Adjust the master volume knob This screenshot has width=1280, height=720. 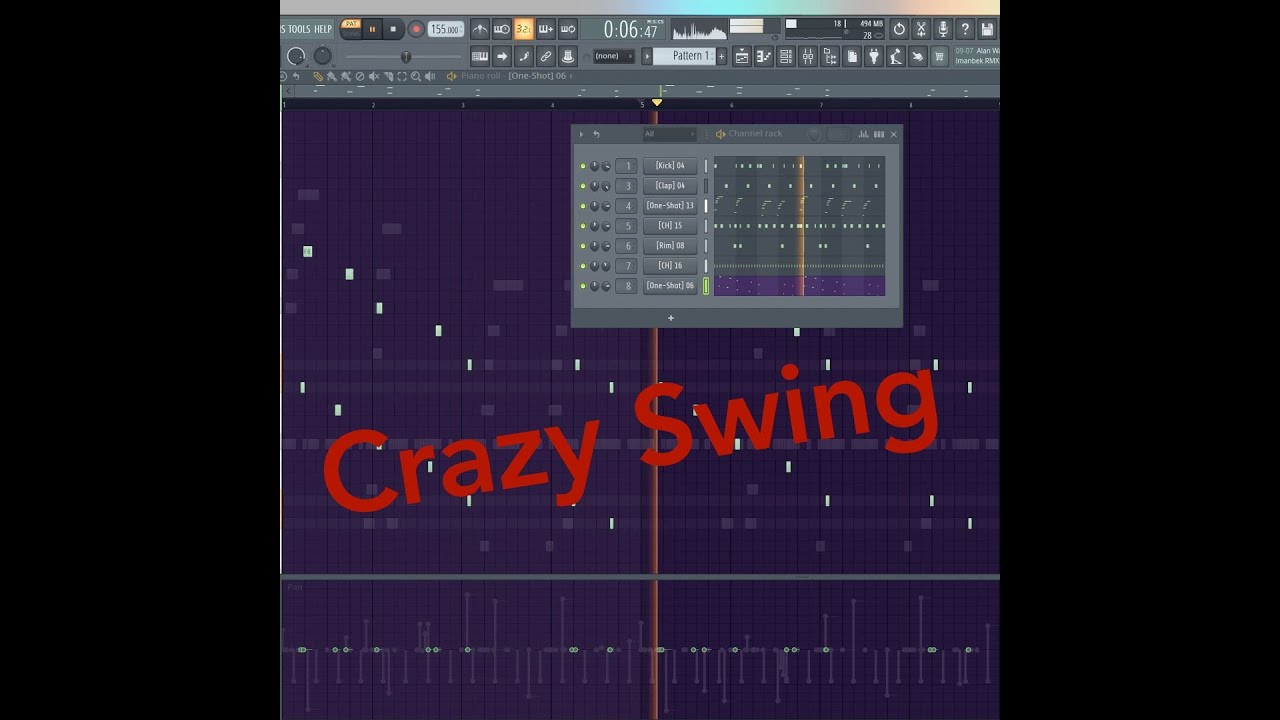tap(296, 56)
